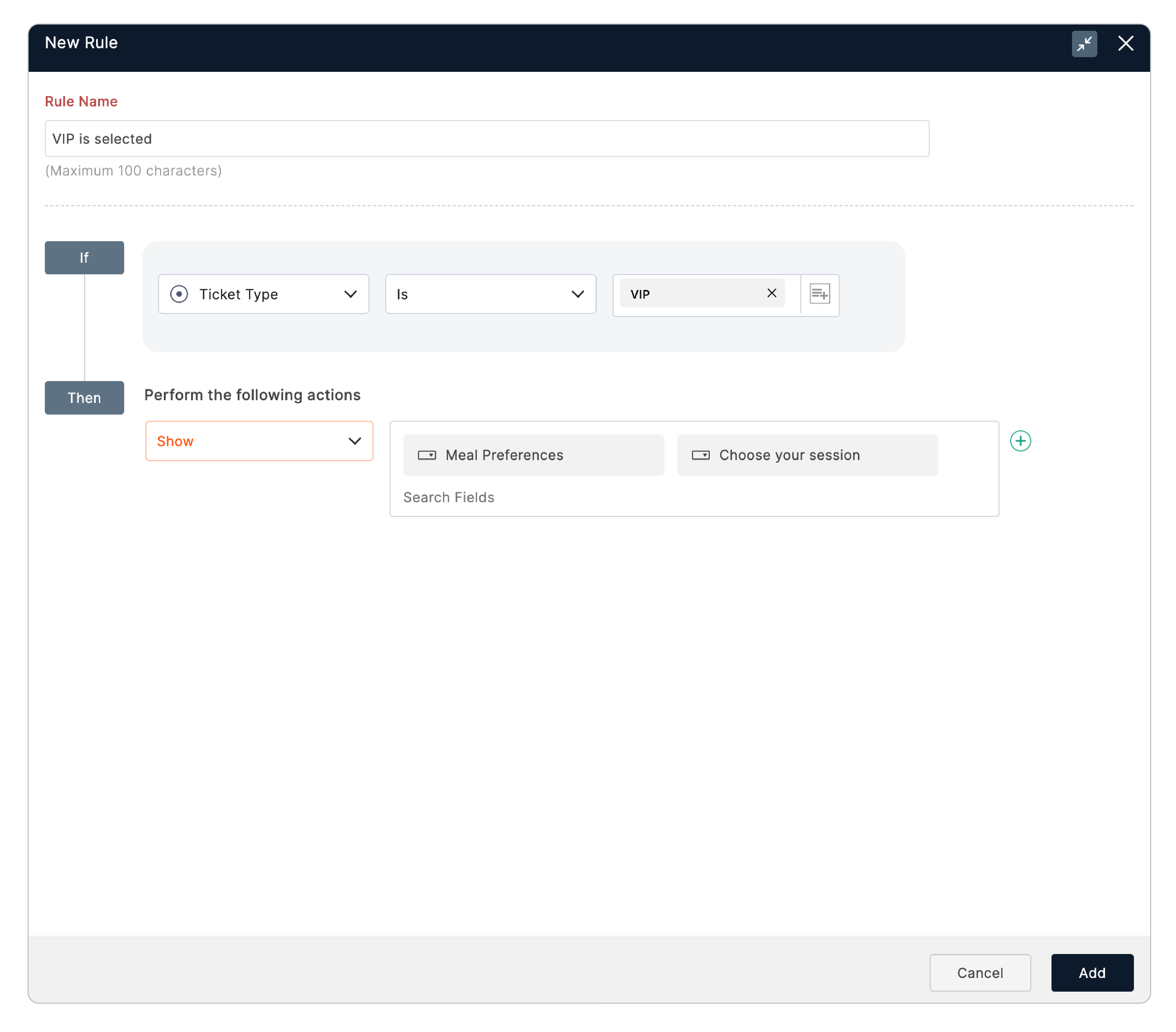This screenshot has width=1176, height=1032.
Task: Click the green plus add action icon
Action: click(x=1020, y=441)
